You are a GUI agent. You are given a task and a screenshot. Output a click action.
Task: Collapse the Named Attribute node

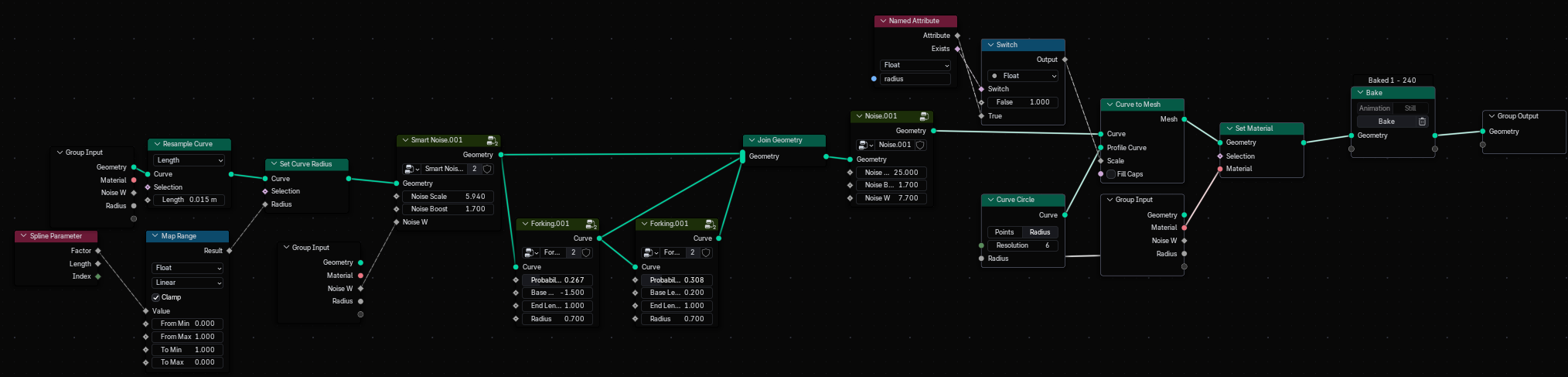[x=883, y=21]
